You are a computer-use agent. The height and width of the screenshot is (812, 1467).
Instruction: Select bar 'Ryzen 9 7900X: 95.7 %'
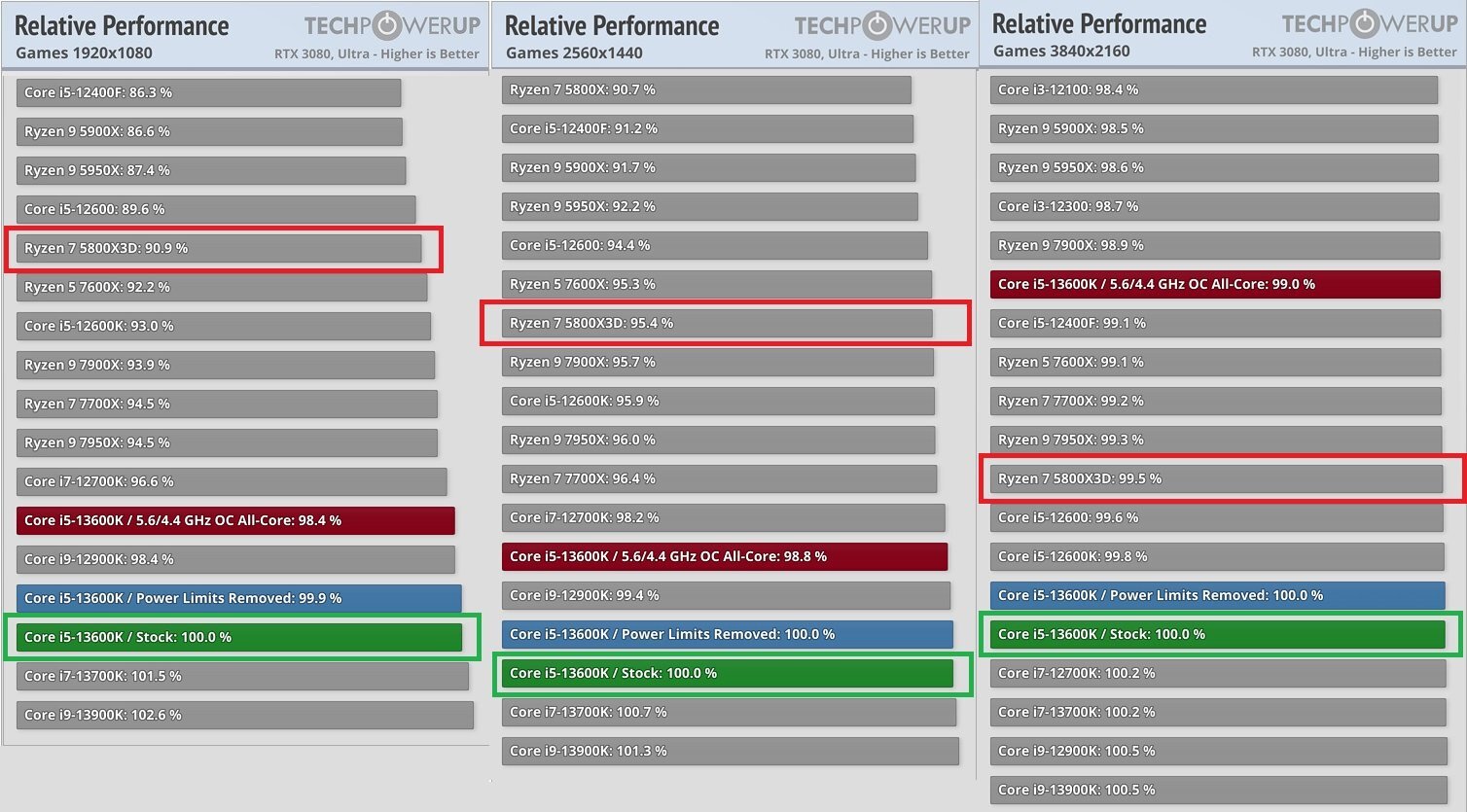pos(718,362)
